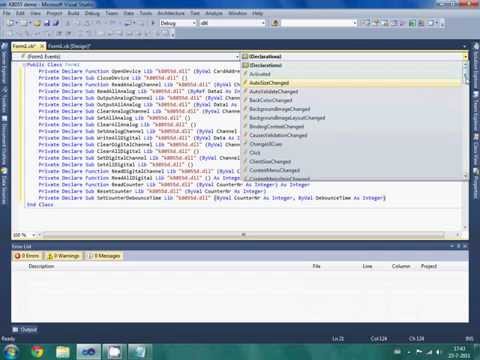
Task: Click the Visual Studio taskbar button
Action: click(88, 352)
